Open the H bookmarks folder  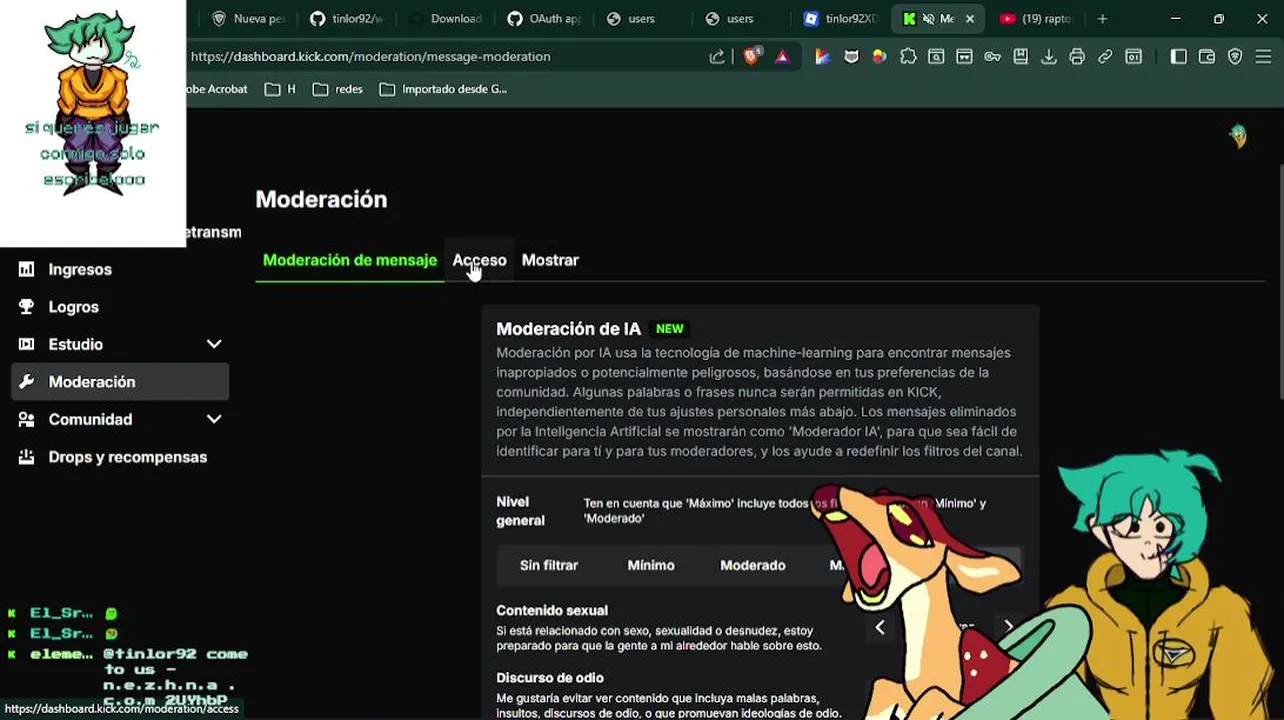pos(280,89)
